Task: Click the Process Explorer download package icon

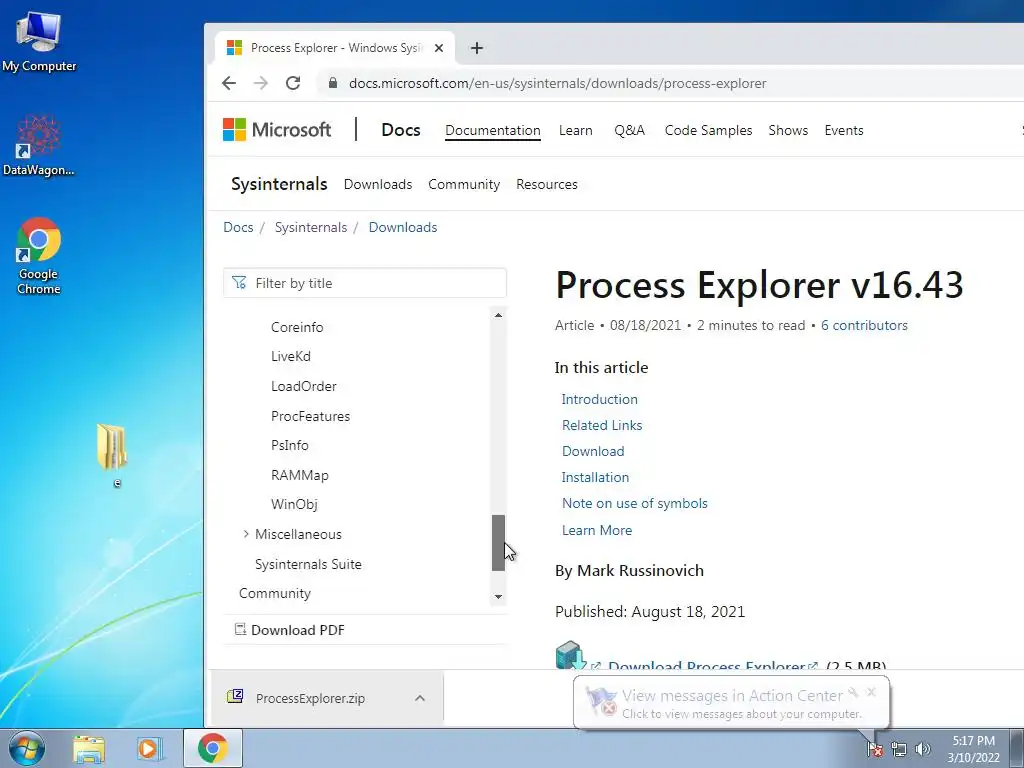Action: [571, 655]
